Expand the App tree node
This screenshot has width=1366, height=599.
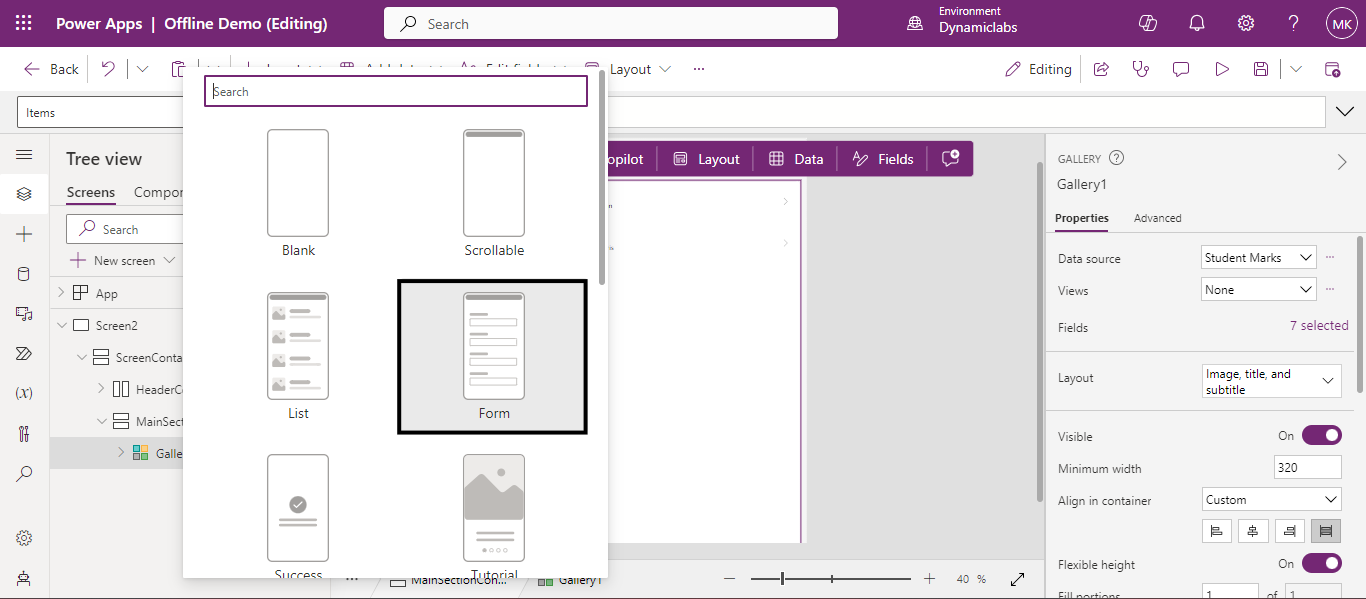(61, 293)
